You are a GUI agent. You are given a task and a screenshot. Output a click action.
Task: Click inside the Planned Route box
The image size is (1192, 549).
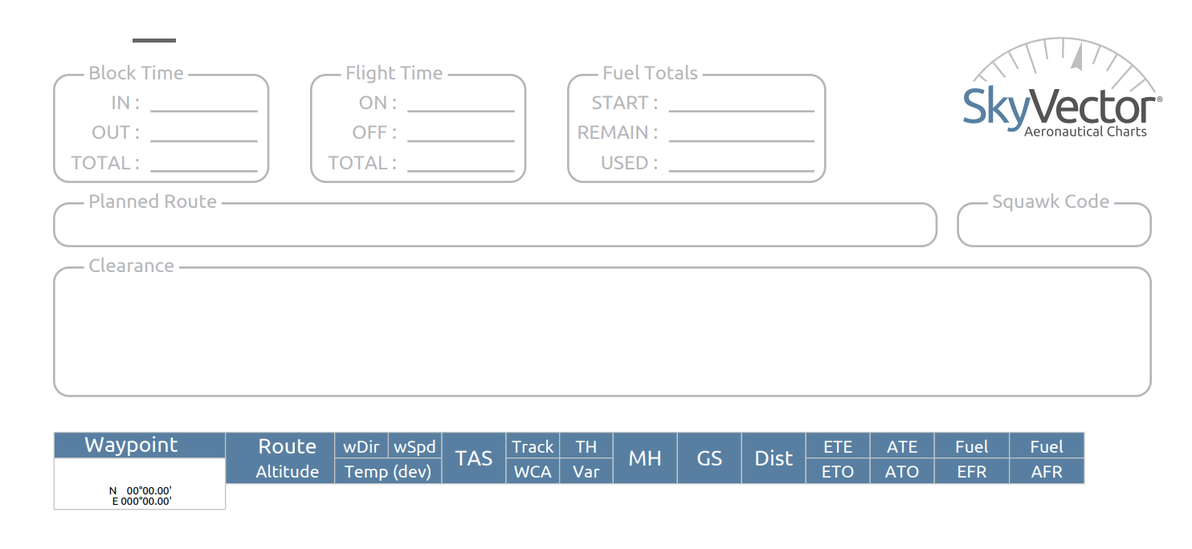pos(495,226)
